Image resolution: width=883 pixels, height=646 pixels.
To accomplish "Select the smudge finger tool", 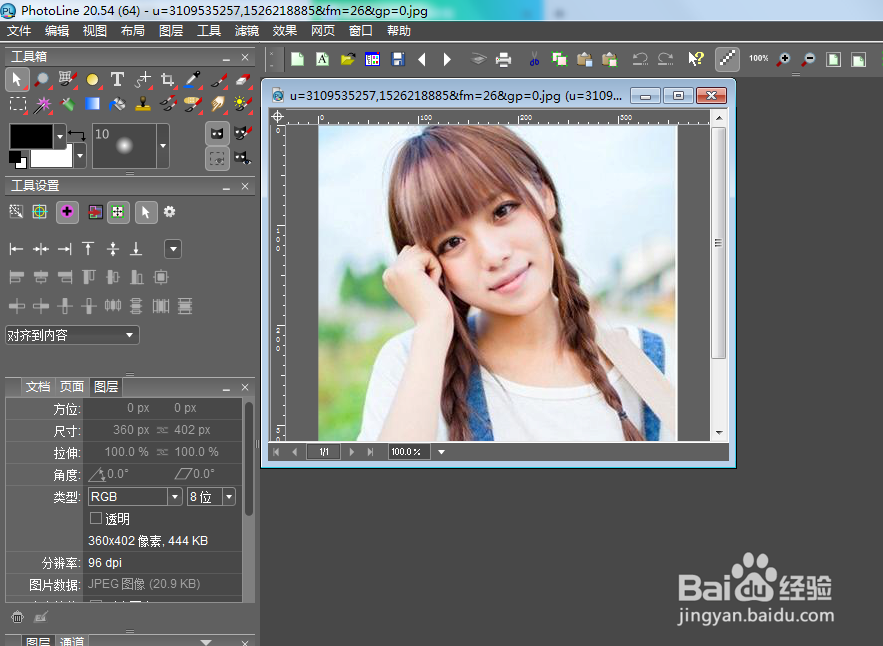I will (x=217, y=104).
